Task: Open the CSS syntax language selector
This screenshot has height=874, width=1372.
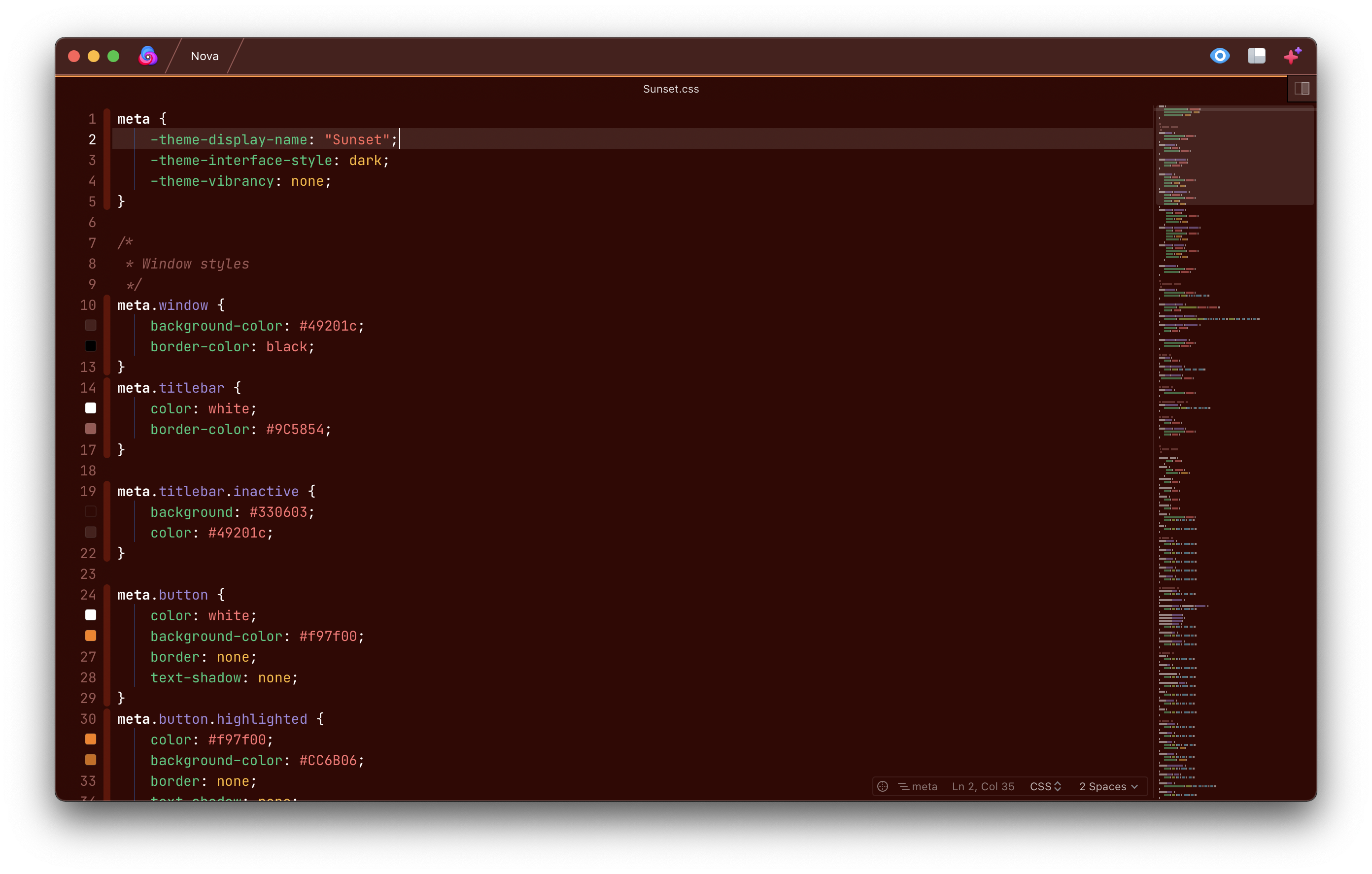Action: [1046, 786]
